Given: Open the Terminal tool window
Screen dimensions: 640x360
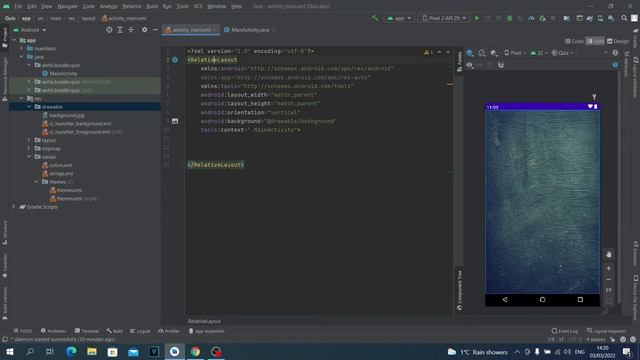Looking at the screenshot, I should click(x=87, y=331).
